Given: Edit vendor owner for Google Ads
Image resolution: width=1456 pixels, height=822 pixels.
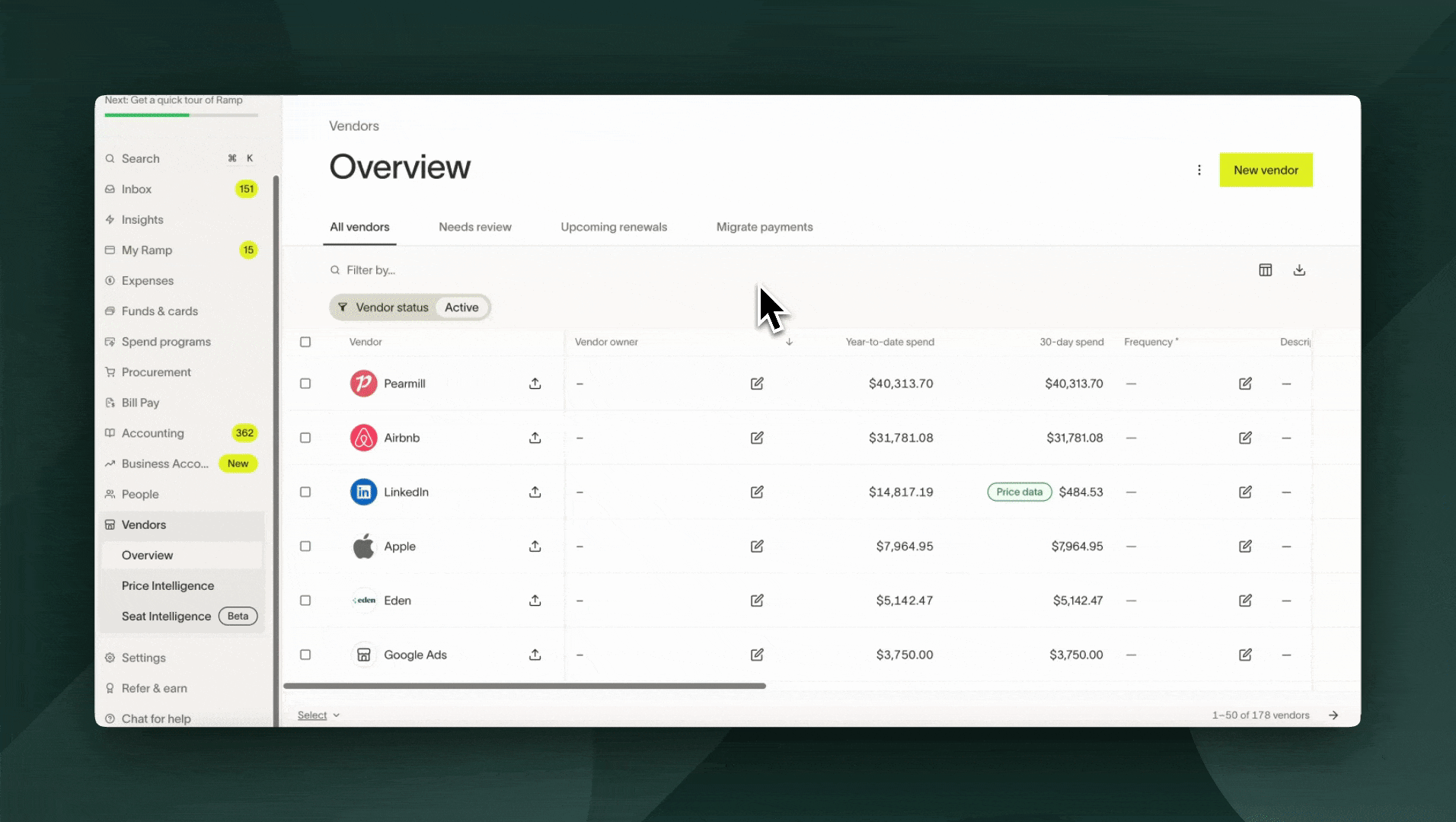Looking at the screenshot, I should (x=757, y=655).
